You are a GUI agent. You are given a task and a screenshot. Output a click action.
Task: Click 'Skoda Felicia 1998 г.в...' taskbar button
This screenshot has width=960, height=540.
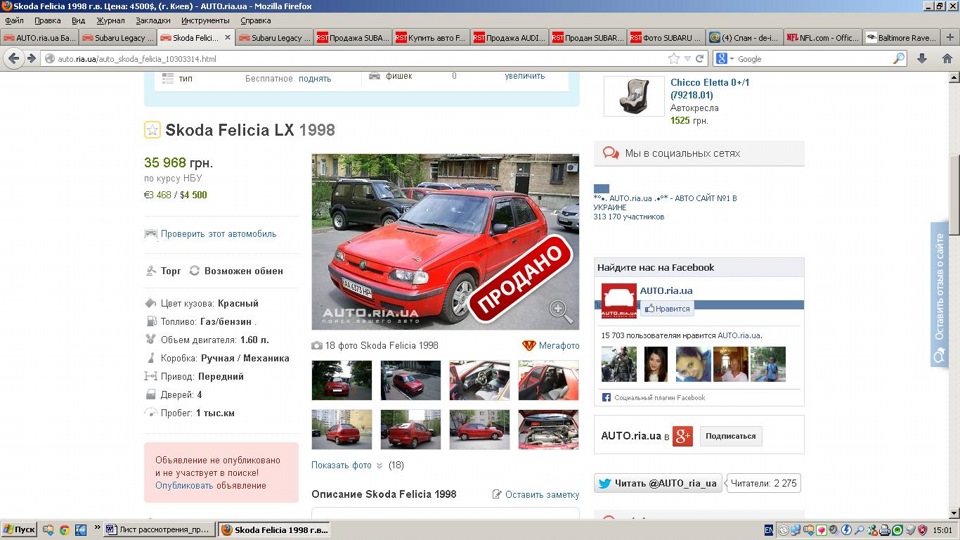pos(274,530)
